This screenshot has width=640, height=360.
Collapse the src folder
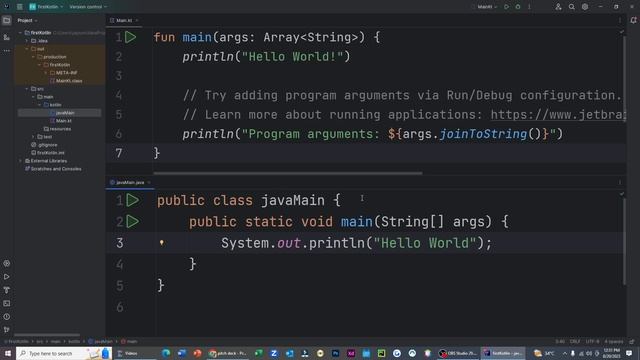click(27, 89)
